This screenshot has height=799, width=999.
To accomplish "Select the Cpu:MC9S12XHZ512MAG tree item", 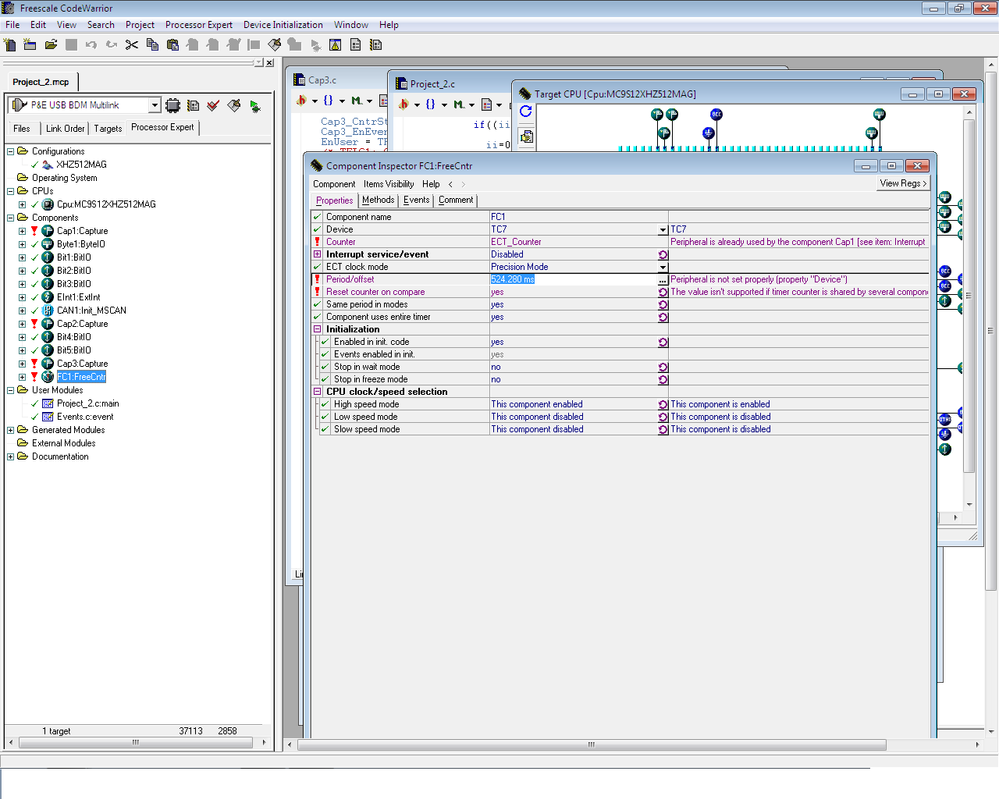I will [106, 205].
